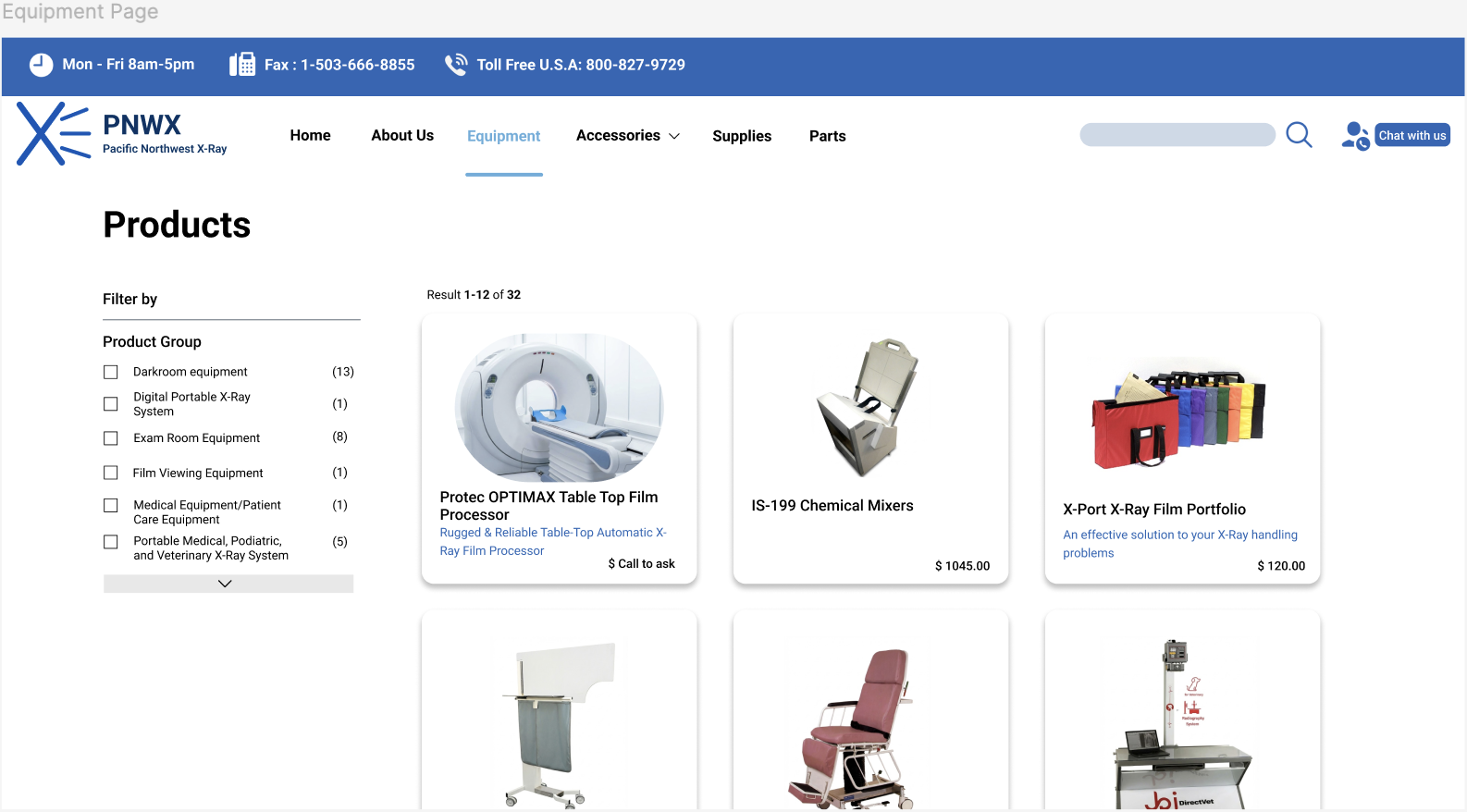Click the '$ 1045.00' price
Viewport: 1467px width, 812px height.
962,566
